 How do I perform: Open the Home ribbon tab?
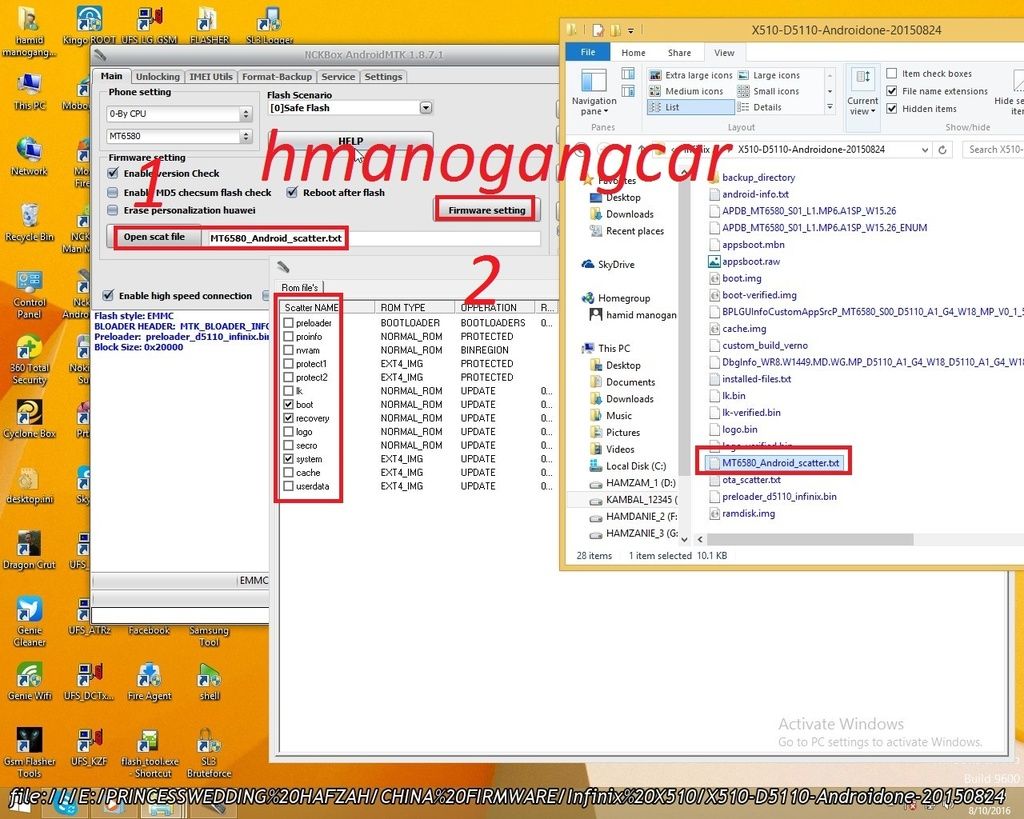coord(633,53)
